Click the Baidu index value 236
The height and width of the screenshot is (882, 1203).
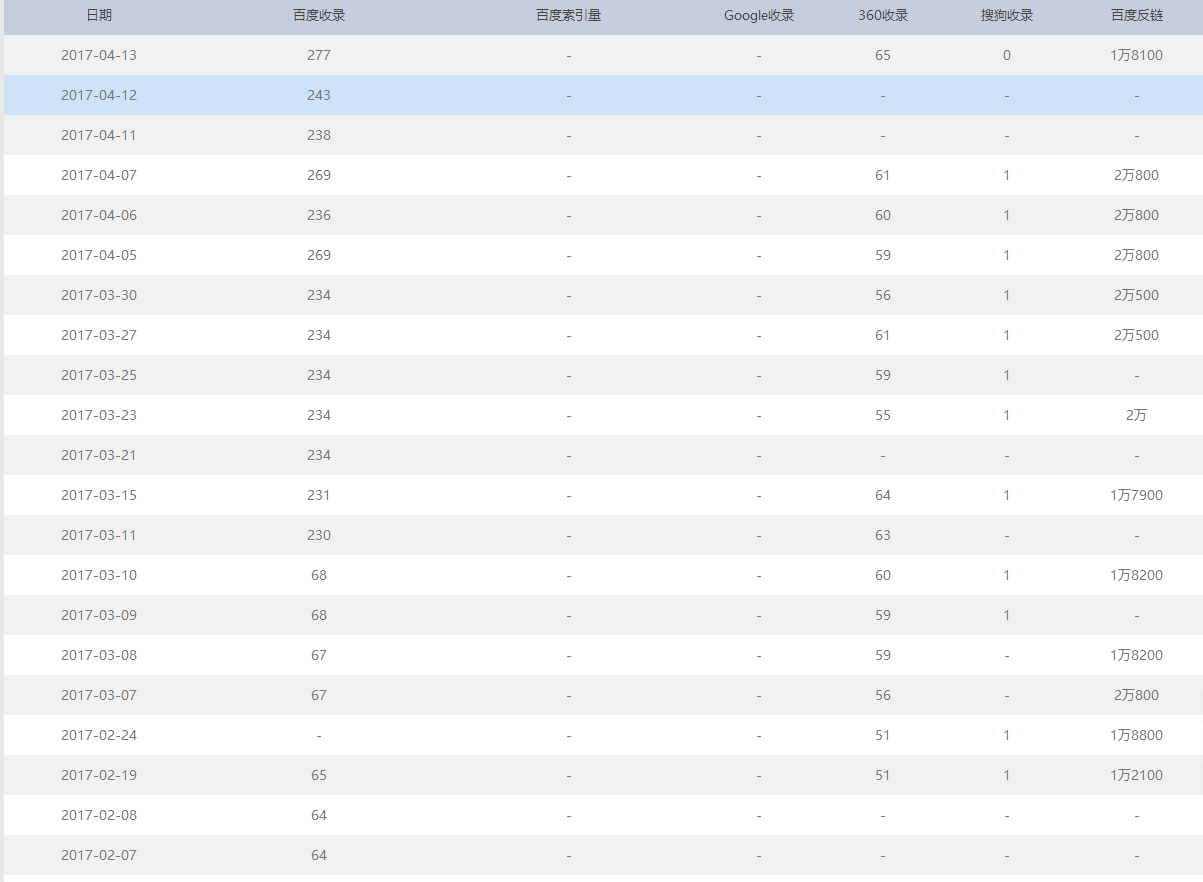319,215
